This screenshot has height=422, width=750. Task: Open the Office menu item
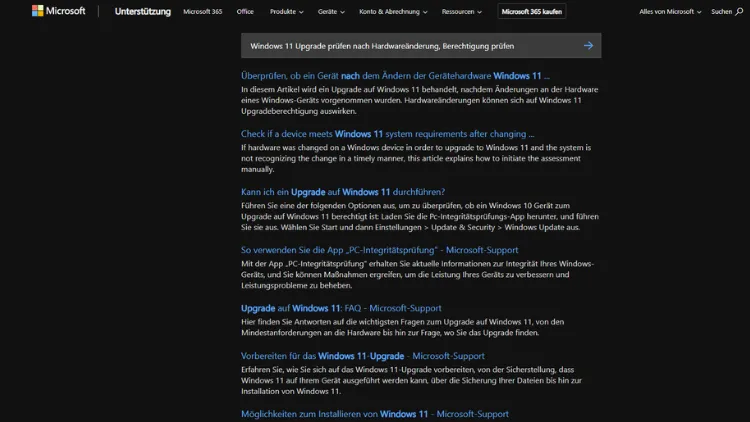(x=245, y=11)
